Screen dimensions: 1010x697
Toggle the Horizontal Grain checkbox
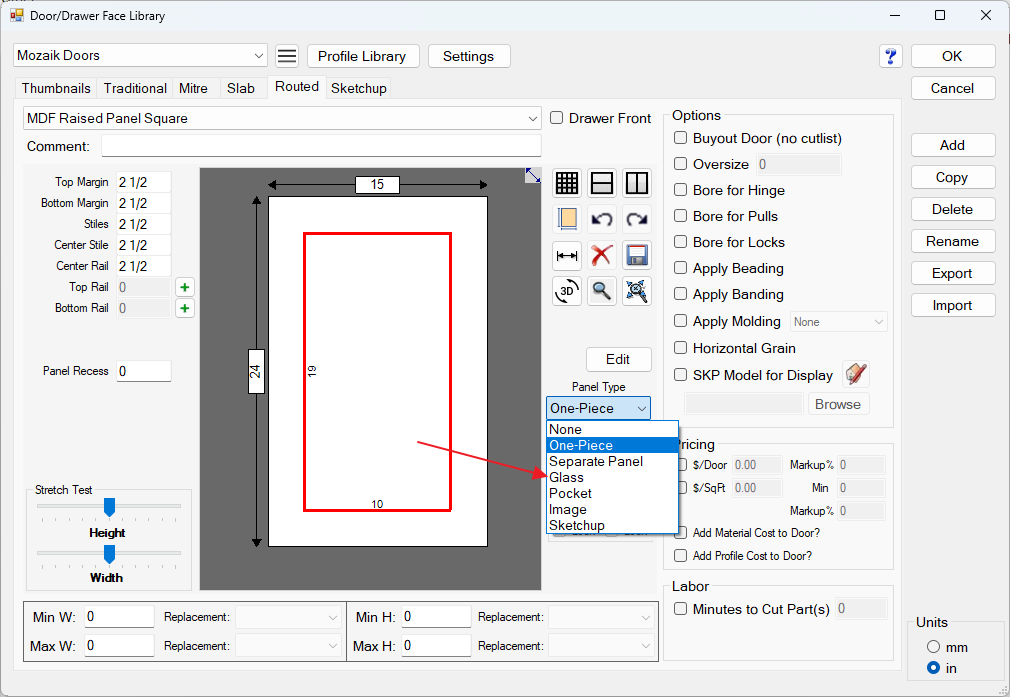(x=681, y=348)
